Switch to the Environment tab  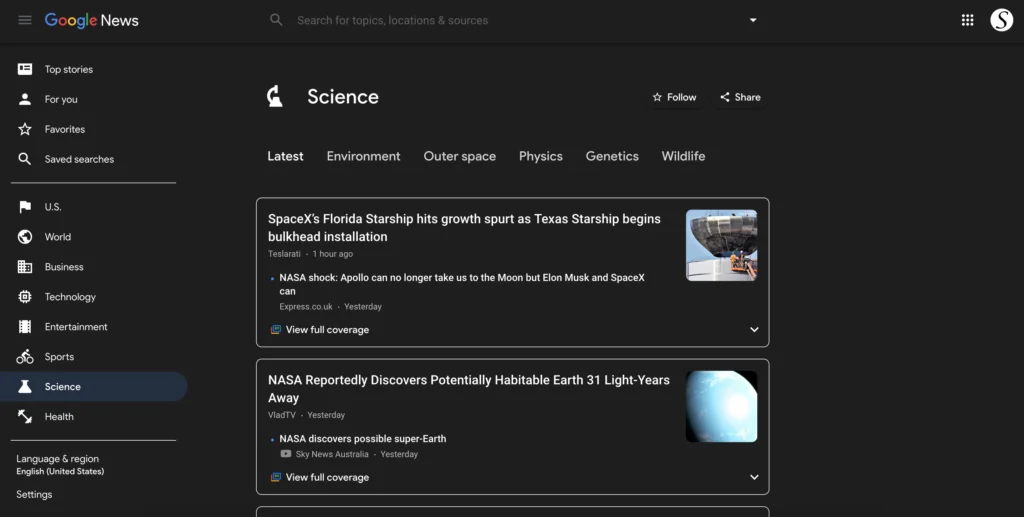click(363, 156)
